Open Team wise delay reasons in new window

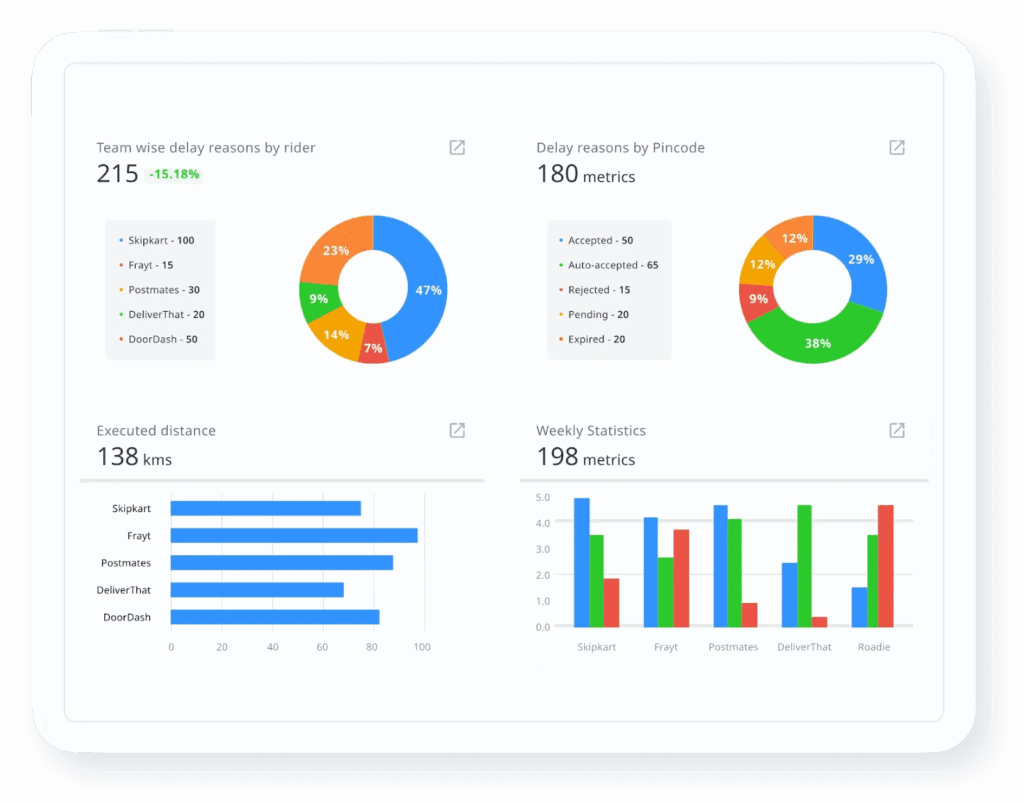tap(456, 147)
